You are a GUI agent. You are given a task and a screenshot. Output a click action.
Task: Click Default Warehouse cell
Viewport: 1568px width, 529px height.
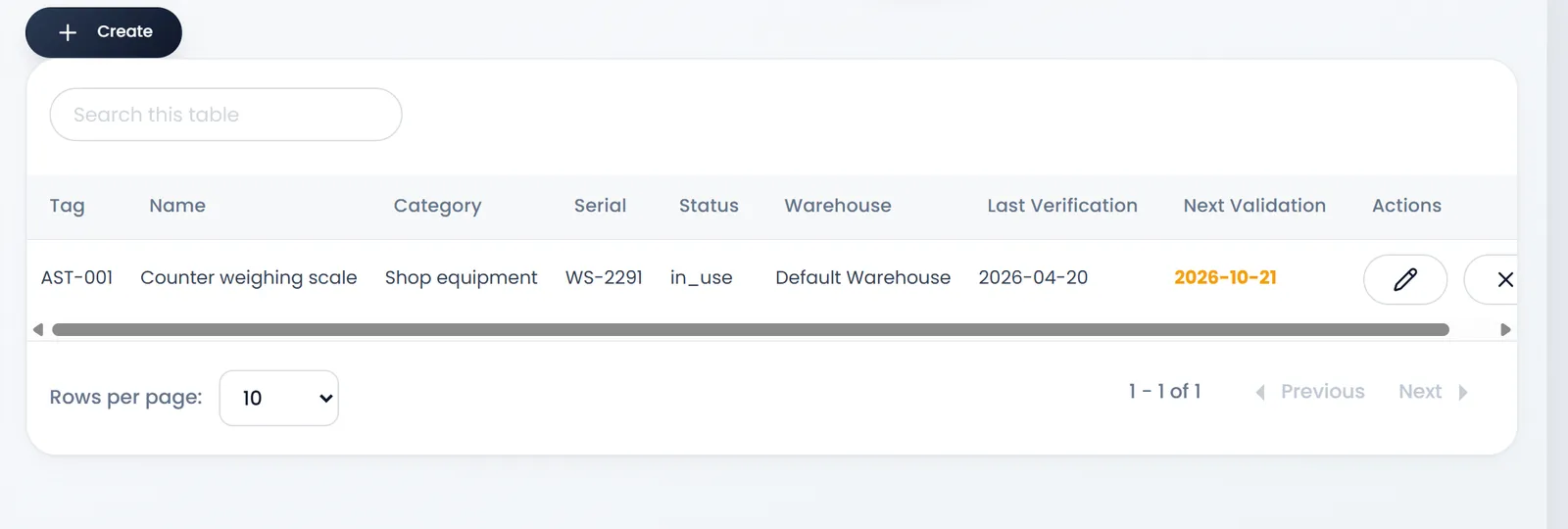[862, 278]
